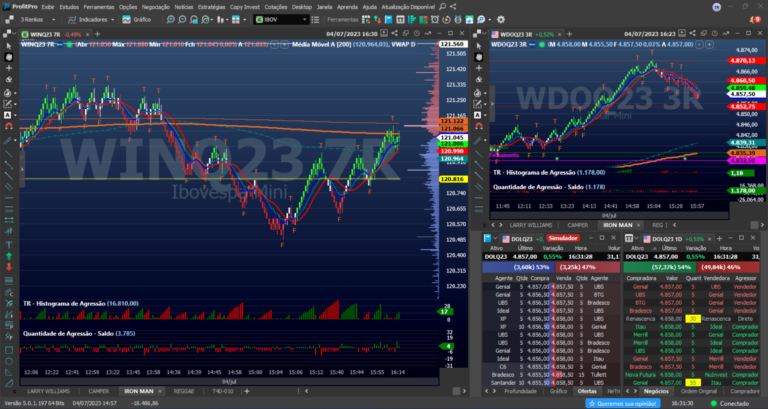This screenshot has height=409, width=768.
Task: Click the red sell percentage bar (3,25k) 47%
Action: (x=587, y=267)
